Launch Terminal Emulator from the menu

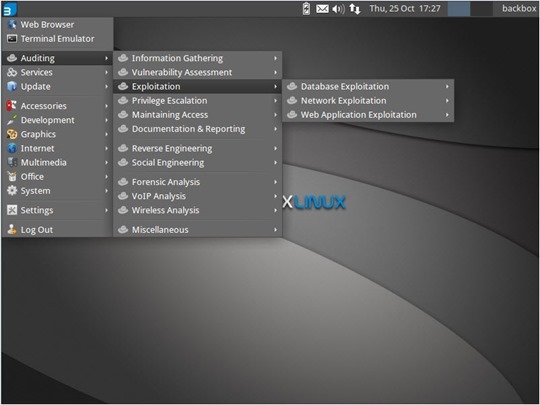(x=58, y=39)
